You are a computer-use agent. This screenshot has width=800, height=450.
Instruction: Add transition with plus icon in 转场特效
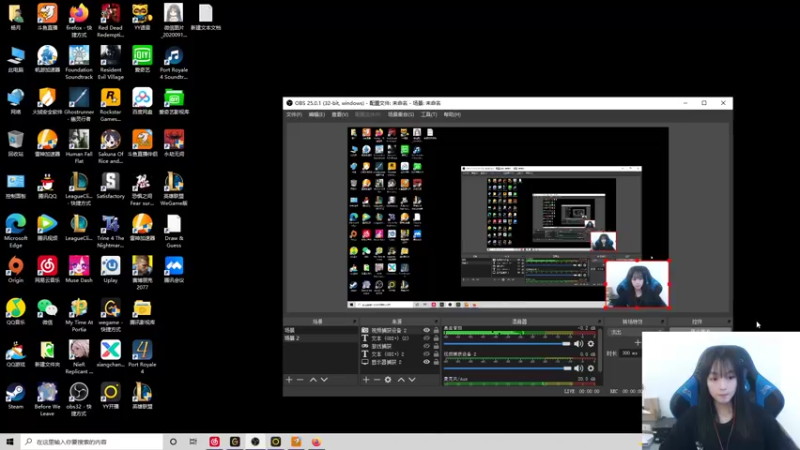click(x=637, y=343)
